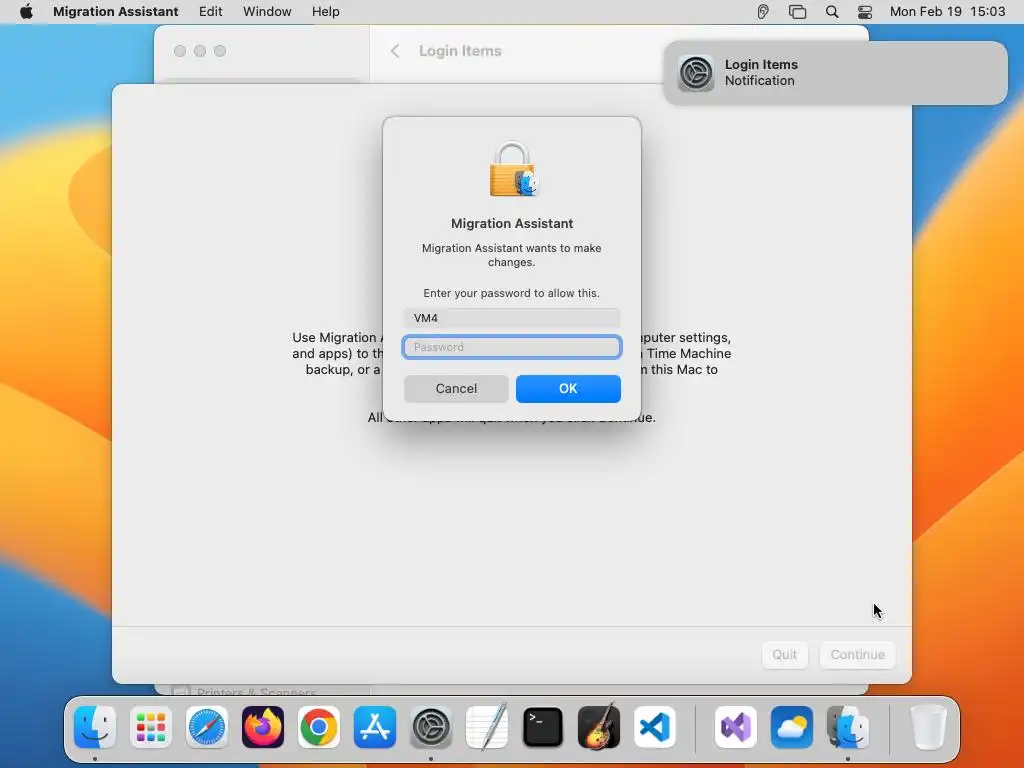Screen dimensions: 1024x768
Task: Open the App Store from the Dock
Action: (x=375, y=727)
